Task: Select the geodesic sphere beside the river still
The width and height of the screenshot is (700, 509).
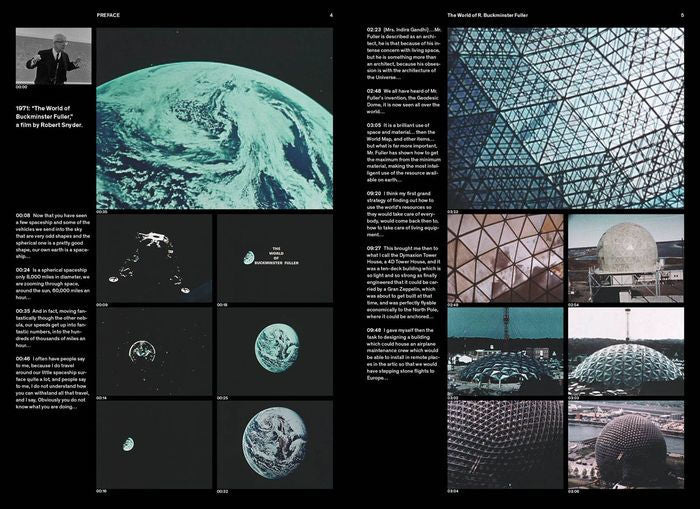Action: tap(626, 444)
